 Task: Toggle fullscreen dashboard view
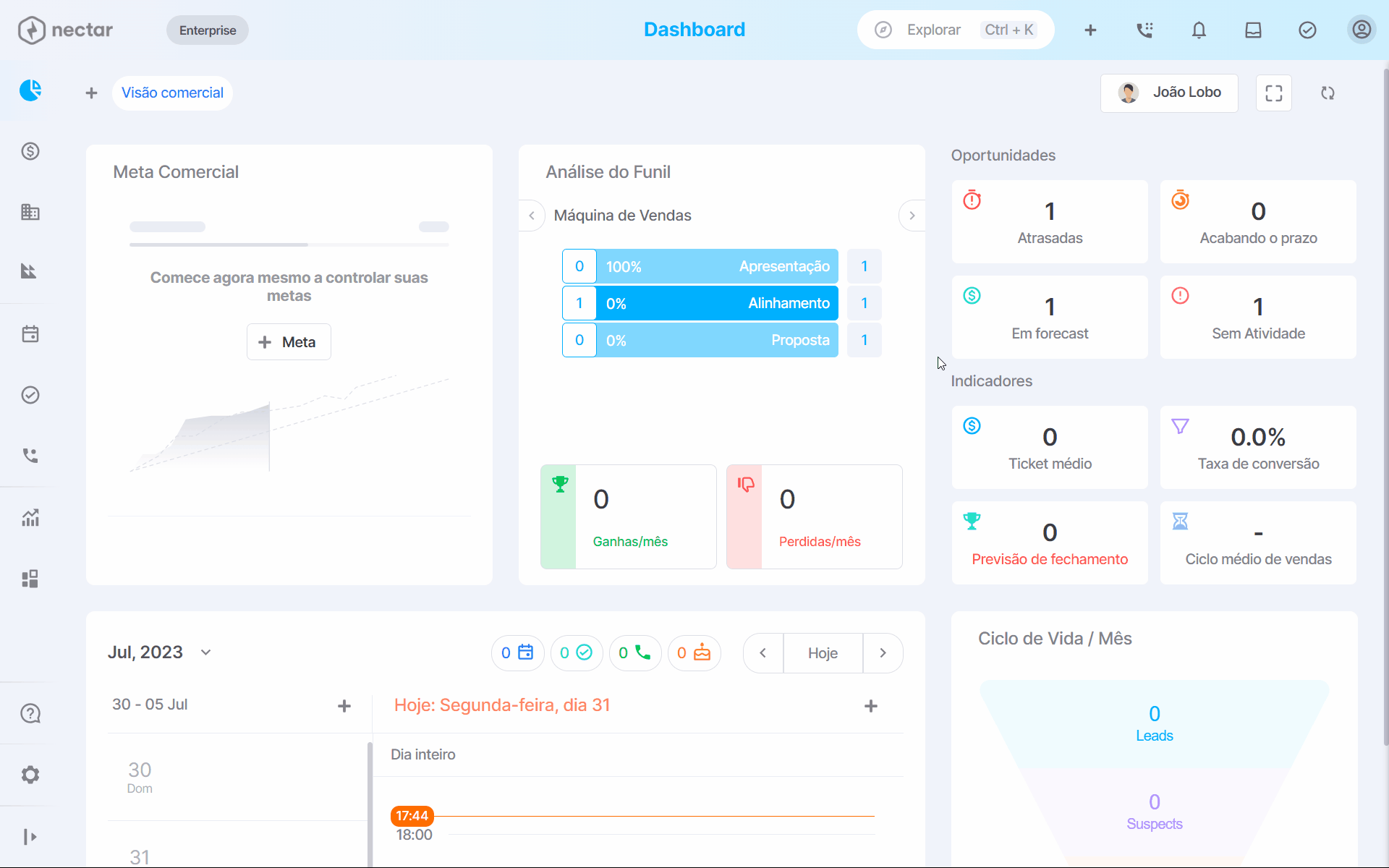pos(1274,93)
